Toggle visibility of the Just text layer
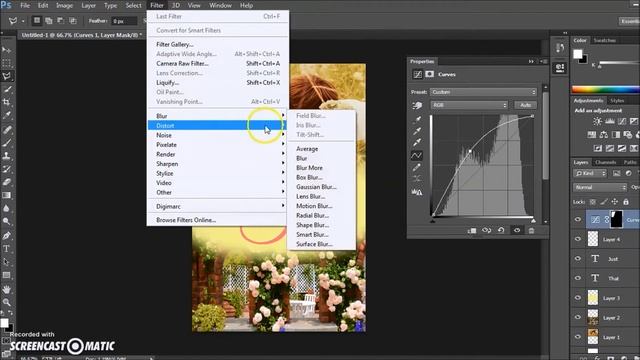Viewport: 640px width, 360px height. click(x=578, y=259)
